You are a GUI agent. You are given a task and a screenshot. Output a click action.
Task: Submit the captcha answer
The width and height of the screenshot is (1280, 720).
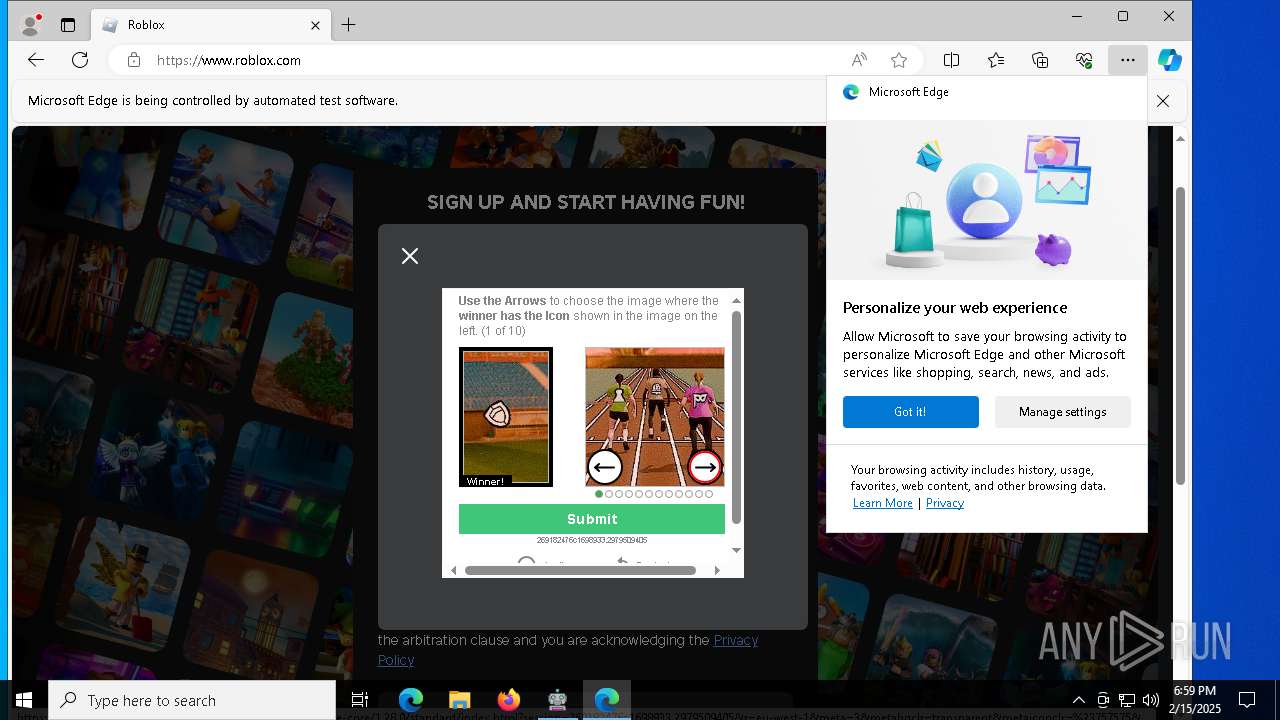[592, 519]
